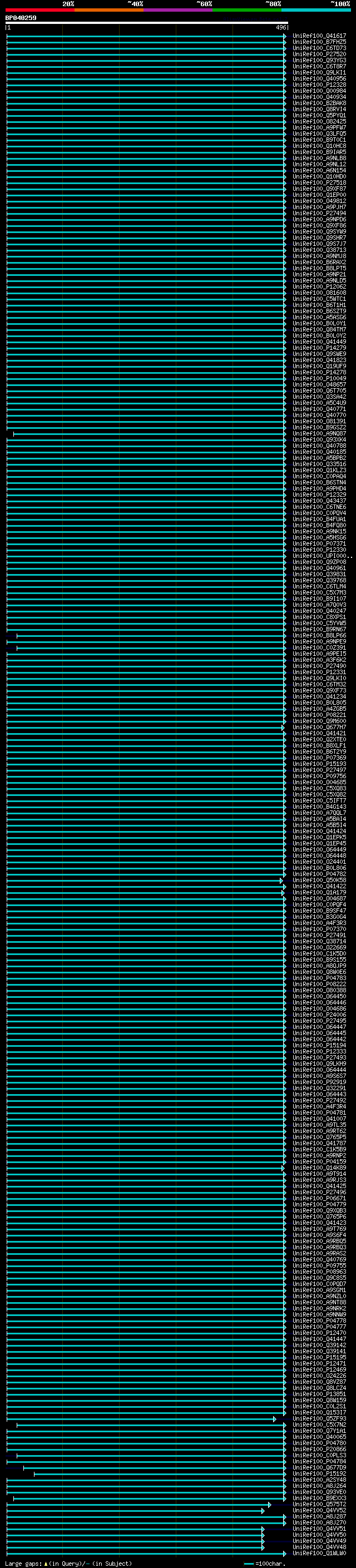Select label UniRef100_A6N154
The height and width of the screenshot is (1568, 356).
[319, 170]
